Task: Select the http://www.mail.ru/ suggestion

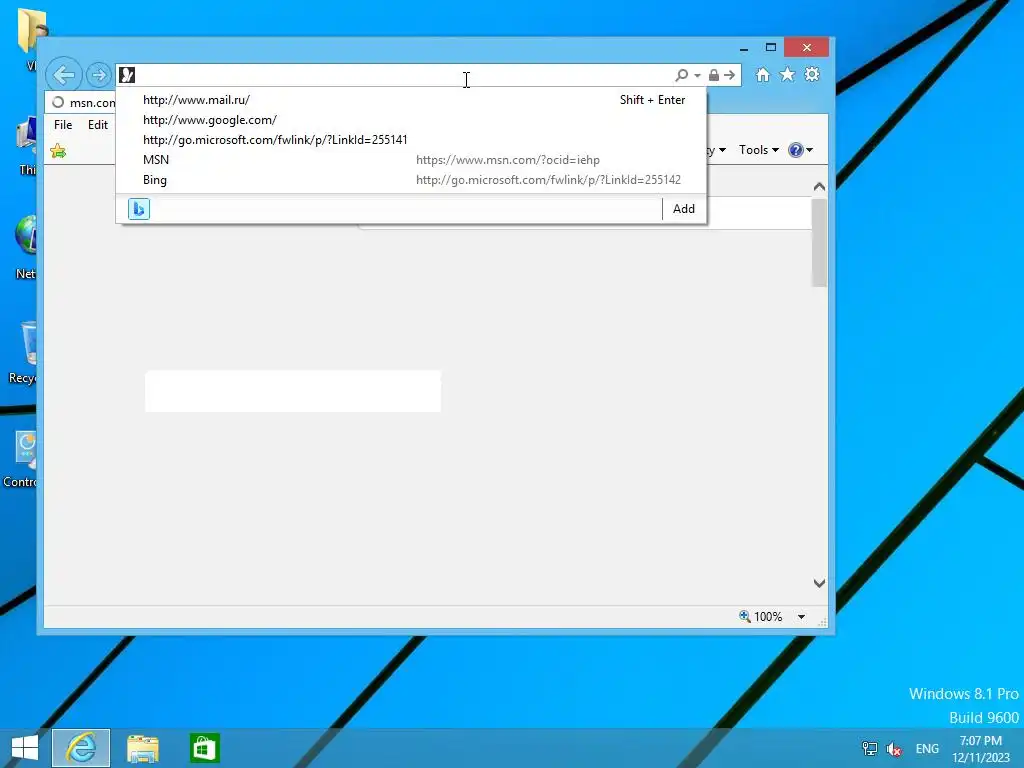Action: 411,100
